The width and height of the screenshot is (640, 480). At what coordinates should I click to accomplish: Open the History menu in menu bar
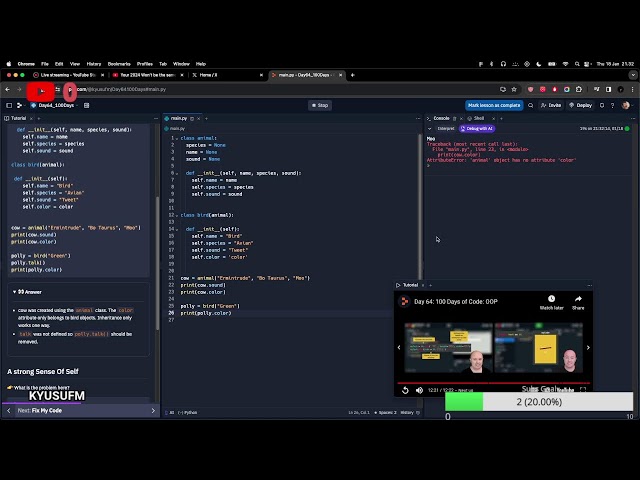(x=93, y=64)
